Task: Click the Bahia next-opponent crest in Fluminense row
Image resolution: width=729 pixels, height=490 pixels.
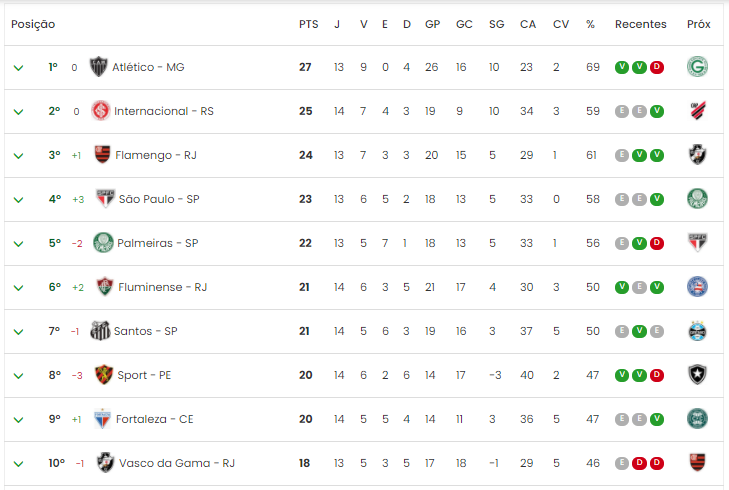Action: pos(697,287)
